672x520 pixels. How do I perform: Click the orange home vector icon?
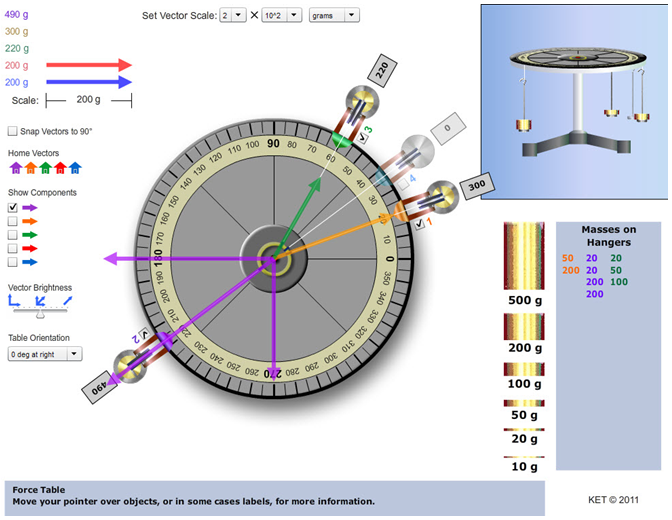(30, 168)
